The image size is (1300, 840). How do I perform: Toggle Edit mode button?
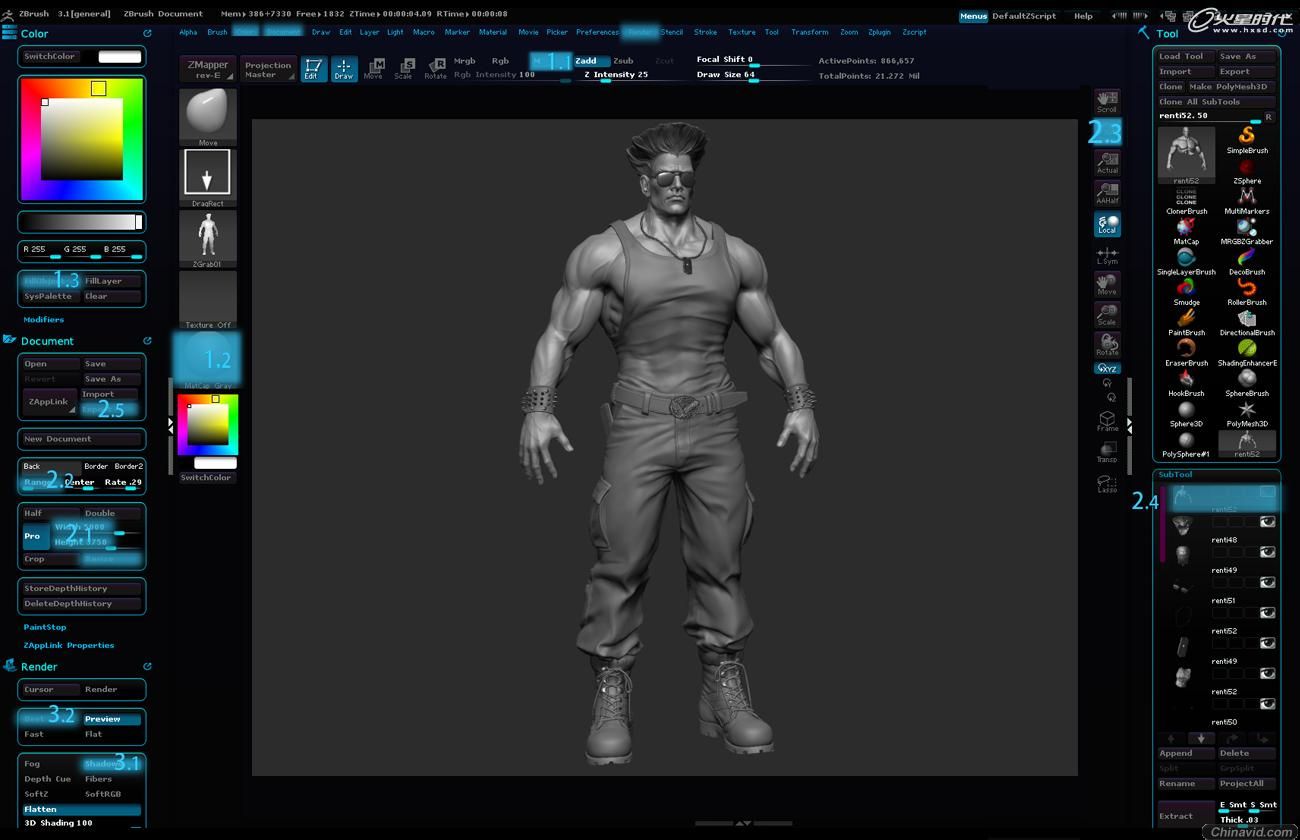click(x=313, y=69)
